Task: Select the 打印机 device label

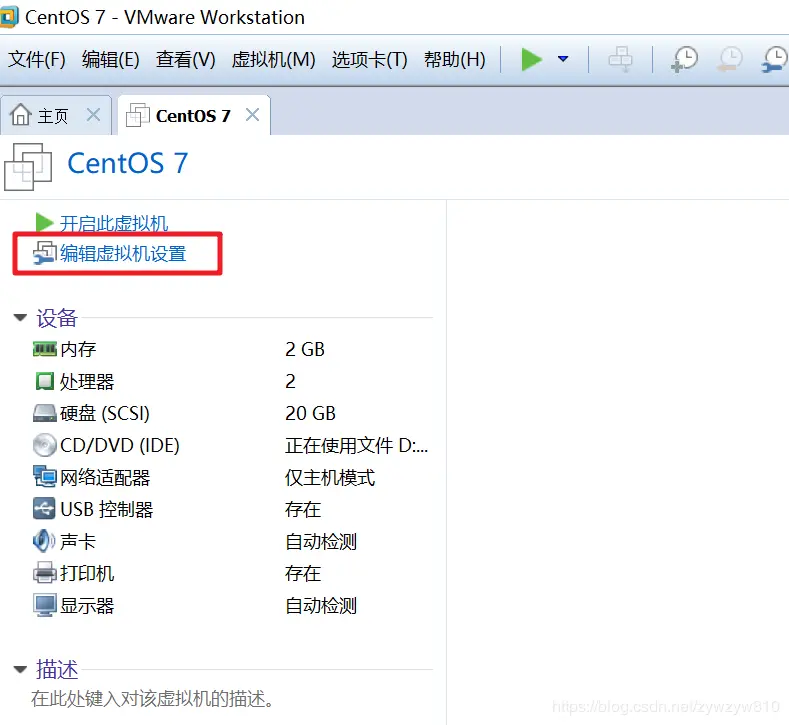Action: (87, 574)
